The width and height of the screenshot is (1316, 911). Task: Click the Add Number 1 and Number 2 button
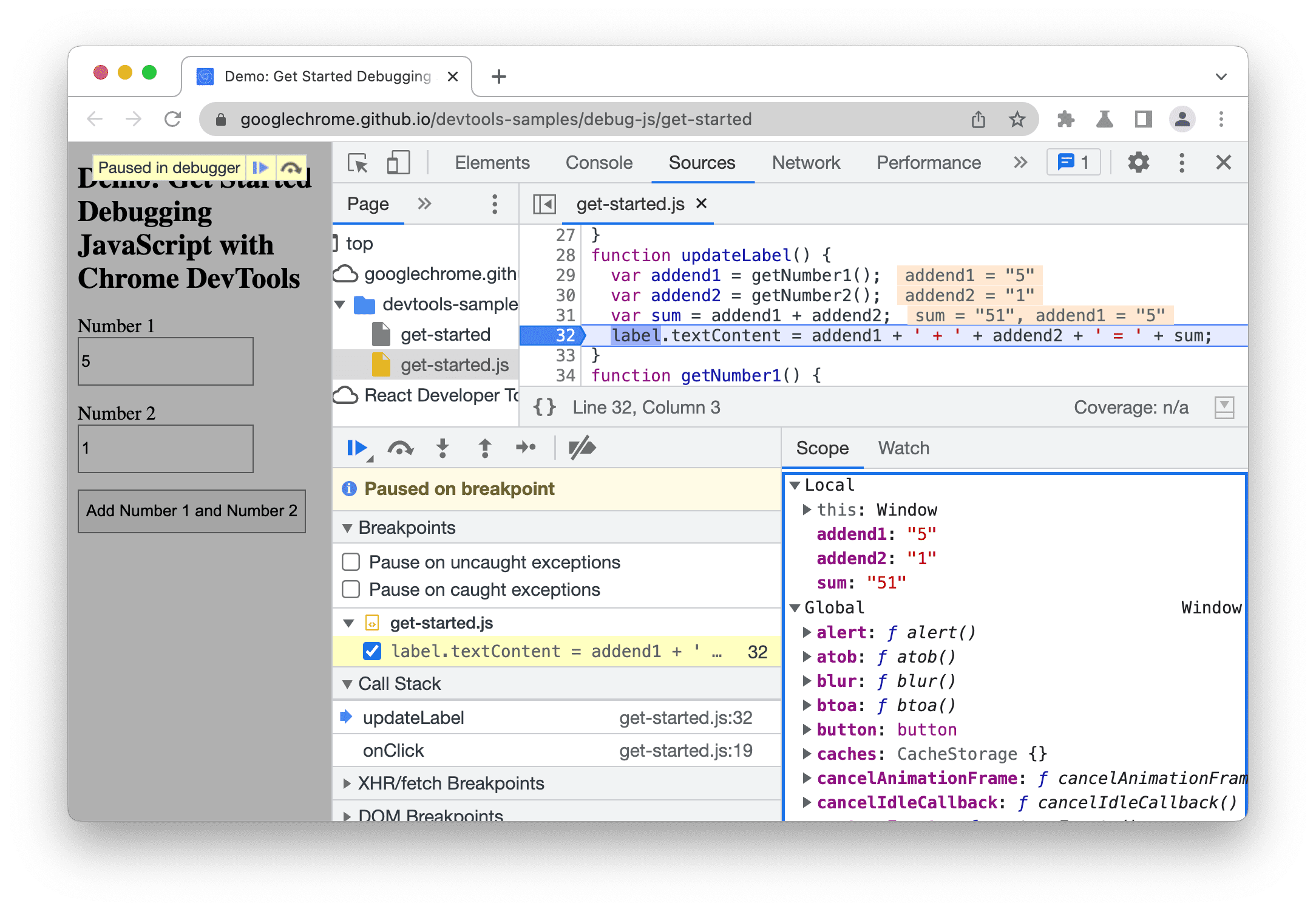(192, 510)
